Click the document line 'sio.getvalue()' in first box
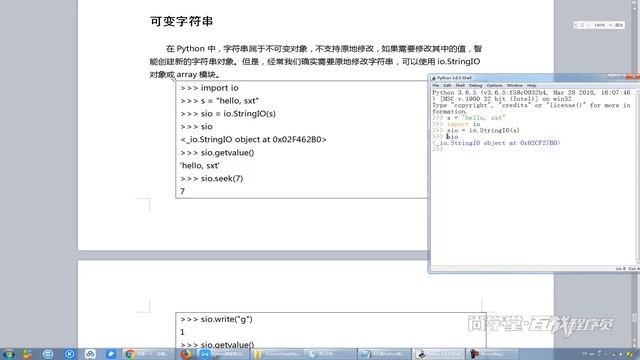Image resolution: width=640 pixels, height=360 pixels. (x=217, y=153)
